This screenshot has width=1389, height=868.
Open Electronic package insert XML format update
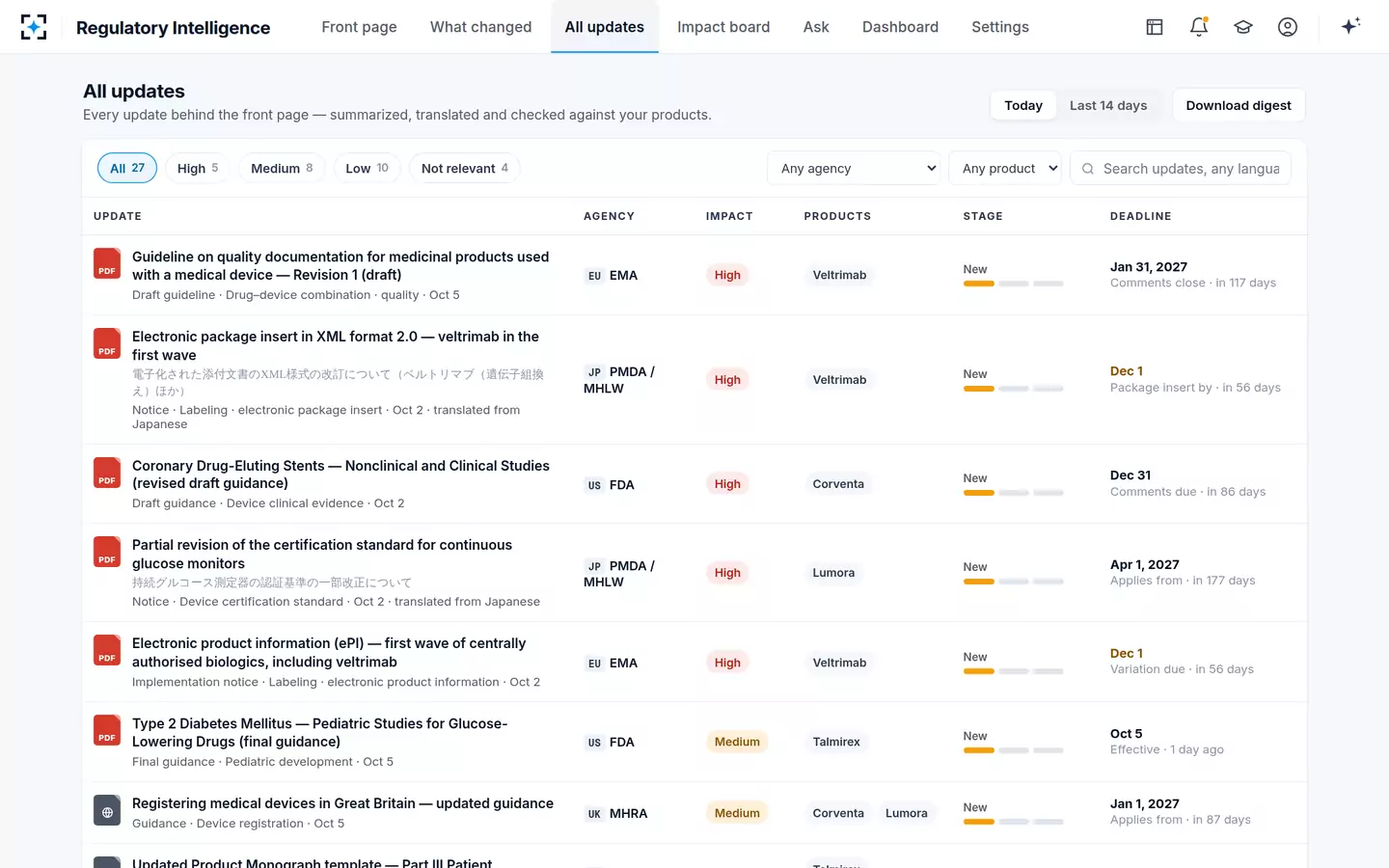[336, 345]
